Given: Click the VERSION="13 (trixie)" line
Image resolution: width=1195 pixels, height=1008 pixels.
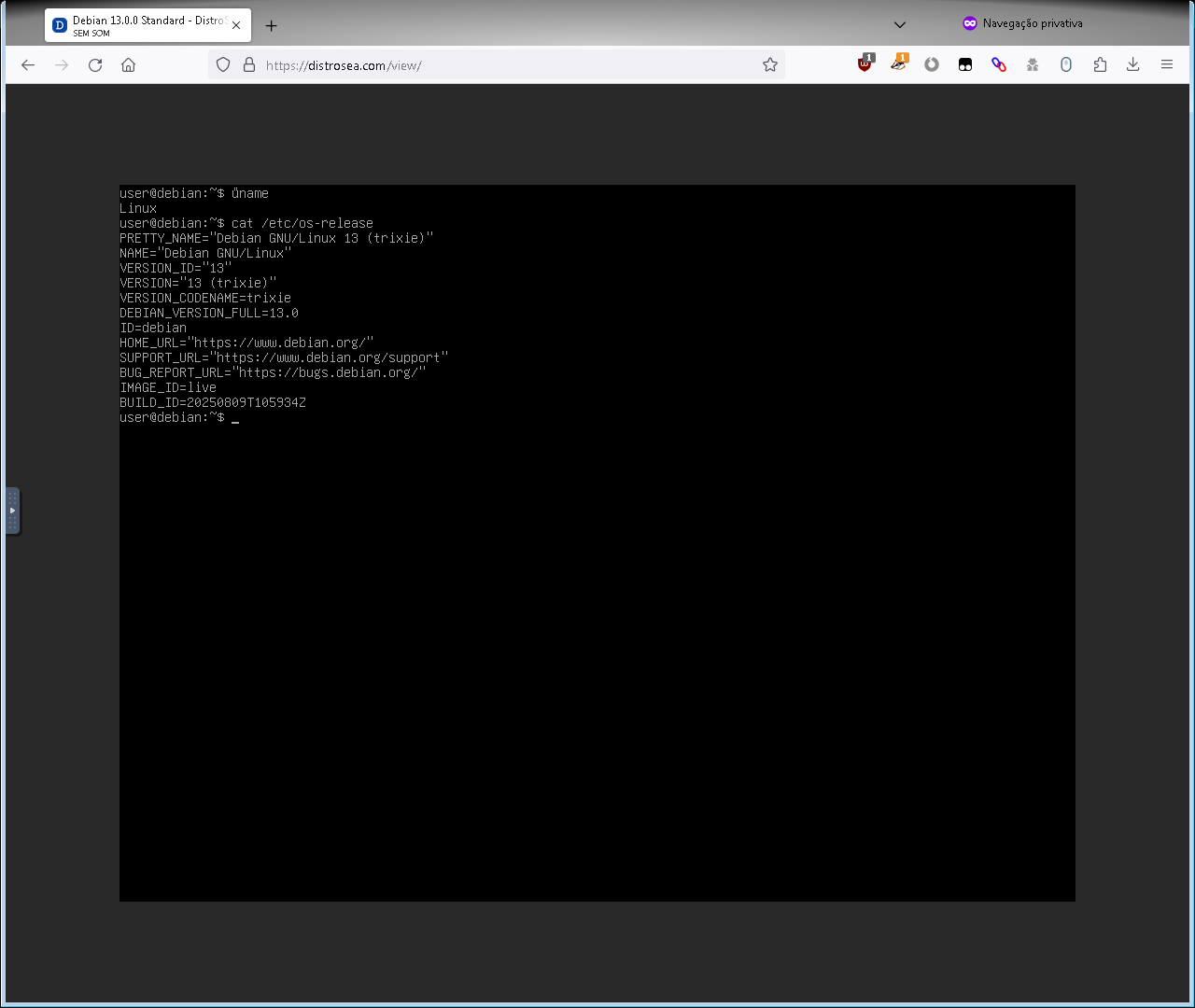Looking at the screenshot, I should pos(198,283).
